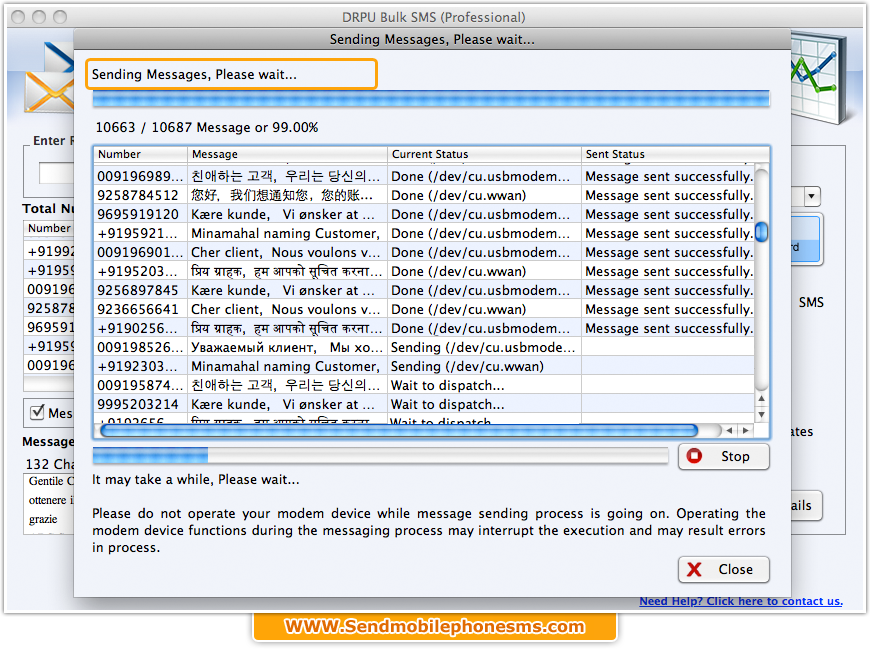
Task: Click the horizontal scrollbar left arrow
Action: (730, 430)
